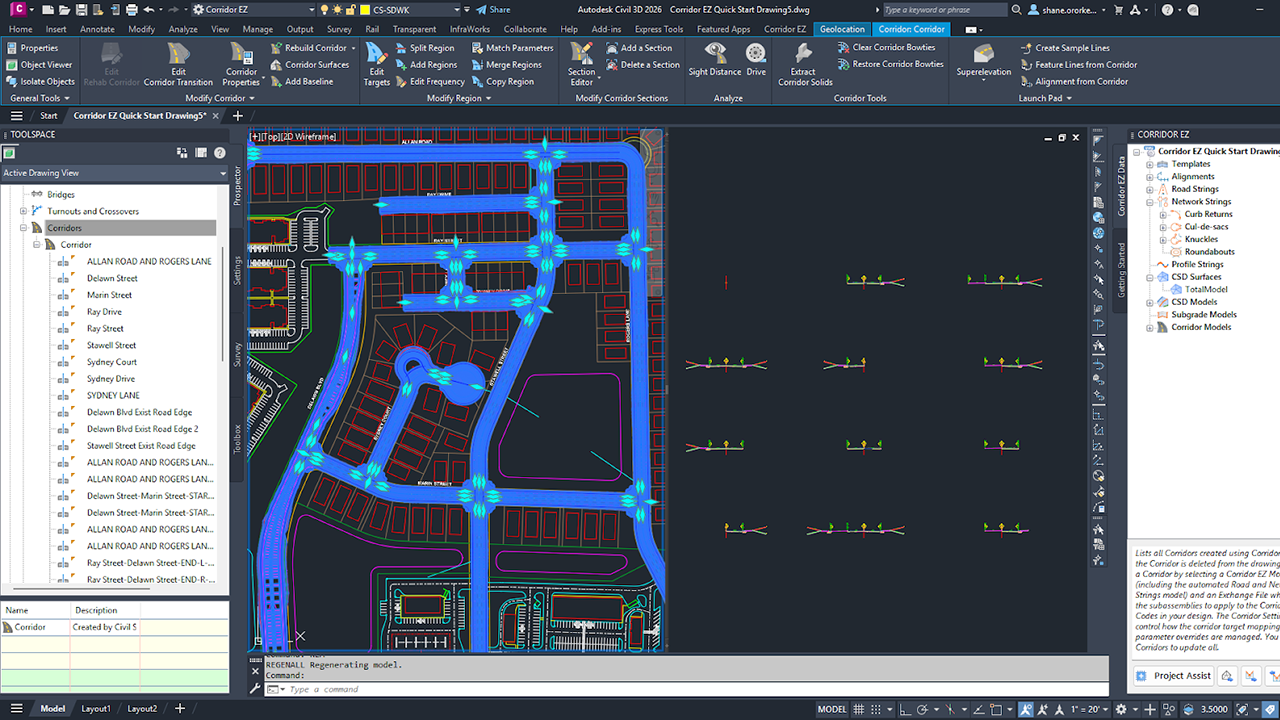Open the Sight Distance analysis tool

[715, 59]
